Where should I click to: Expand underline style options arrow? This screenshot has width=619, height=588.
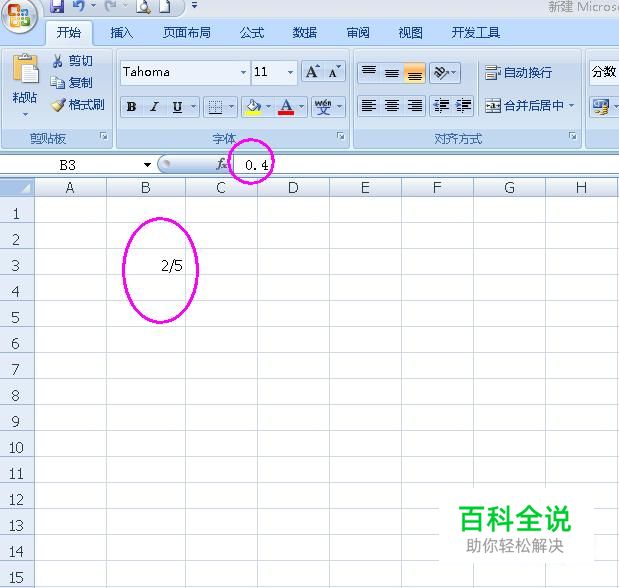pos(193,107)
